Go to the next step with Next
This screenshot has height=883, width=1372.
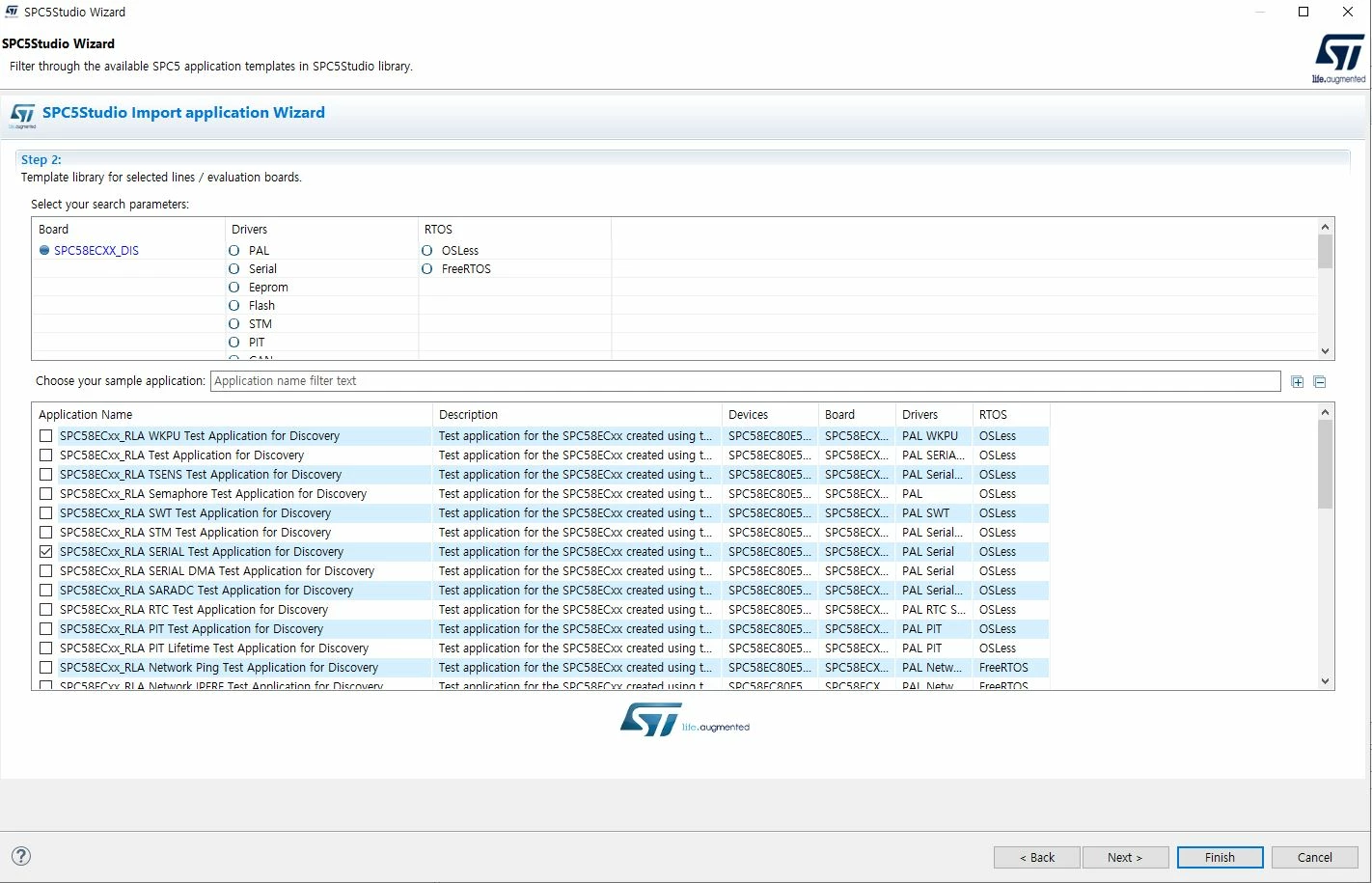click(1125, 857)
